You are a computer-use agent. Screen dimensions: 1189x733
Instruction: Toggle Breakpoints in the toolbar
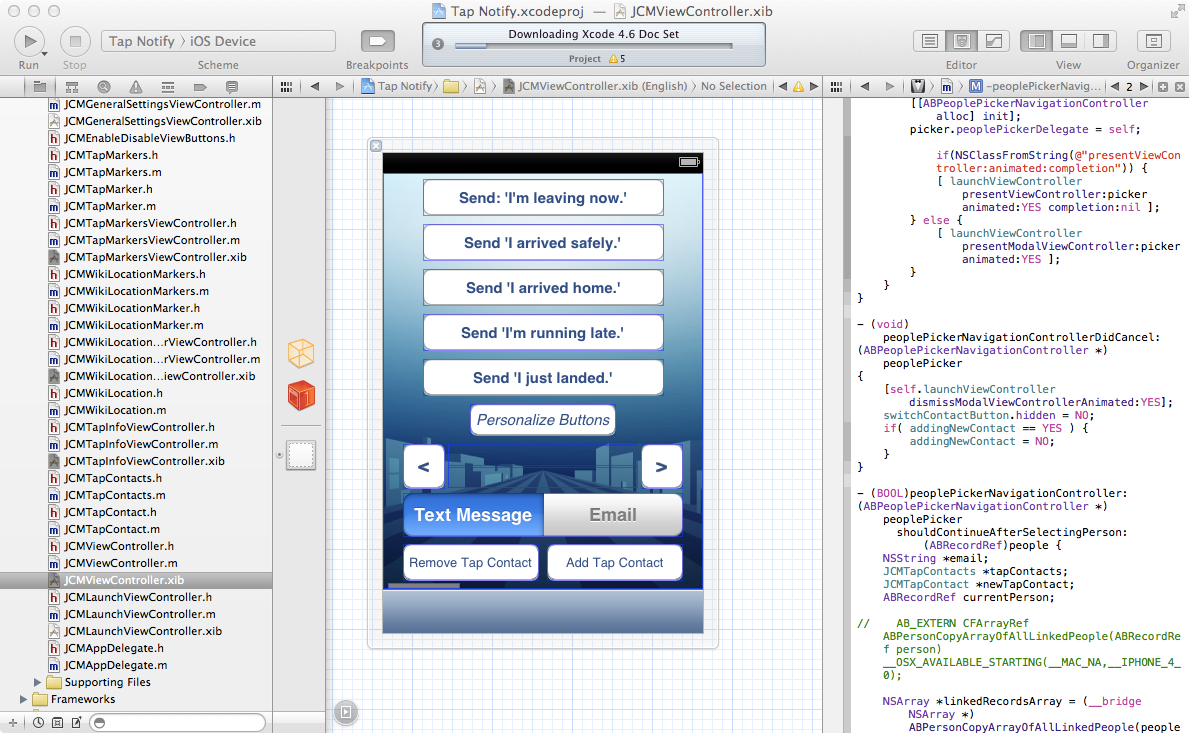[377, 41]
